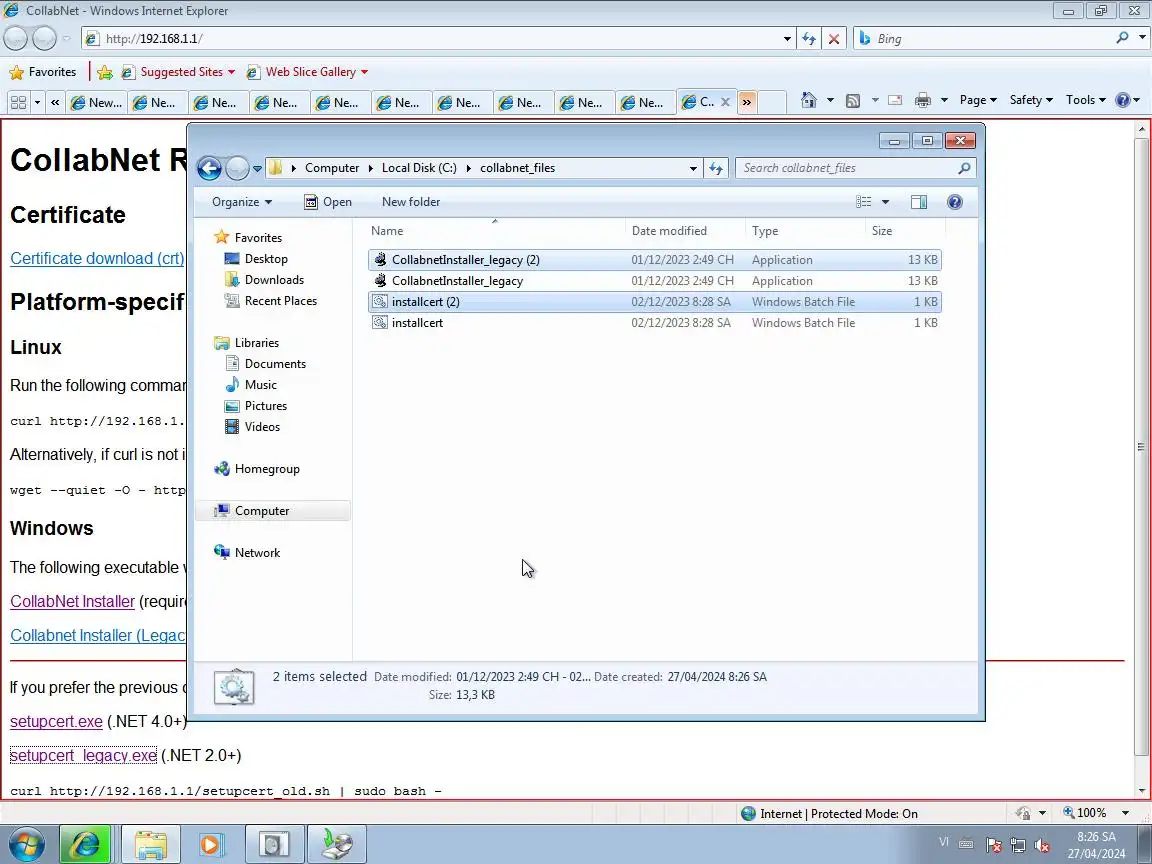The image size is (1152, 864).
Task: Click Local Disk (C:) in address breadcrumb
Action: (x=419, y=168)
